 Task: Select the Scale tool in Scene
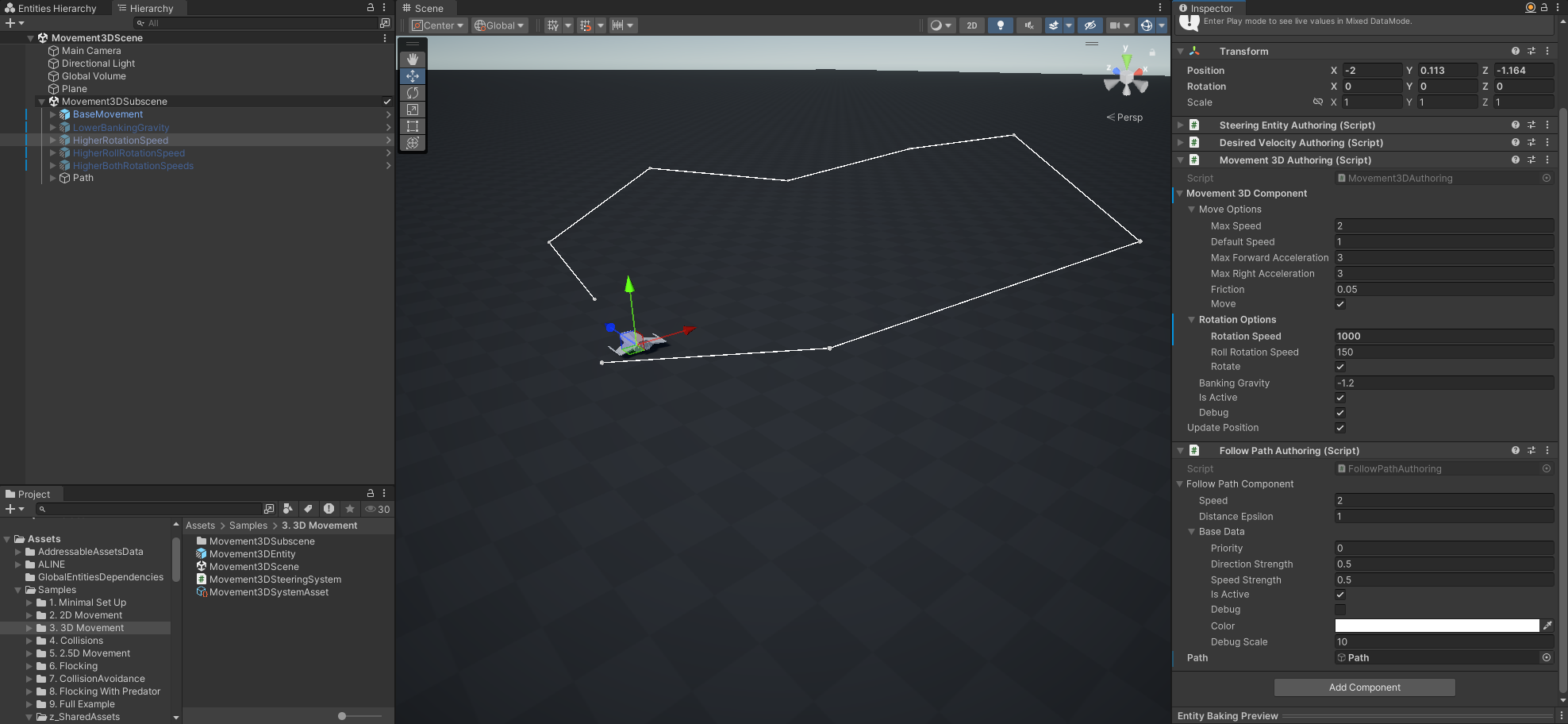coord(413,110)
